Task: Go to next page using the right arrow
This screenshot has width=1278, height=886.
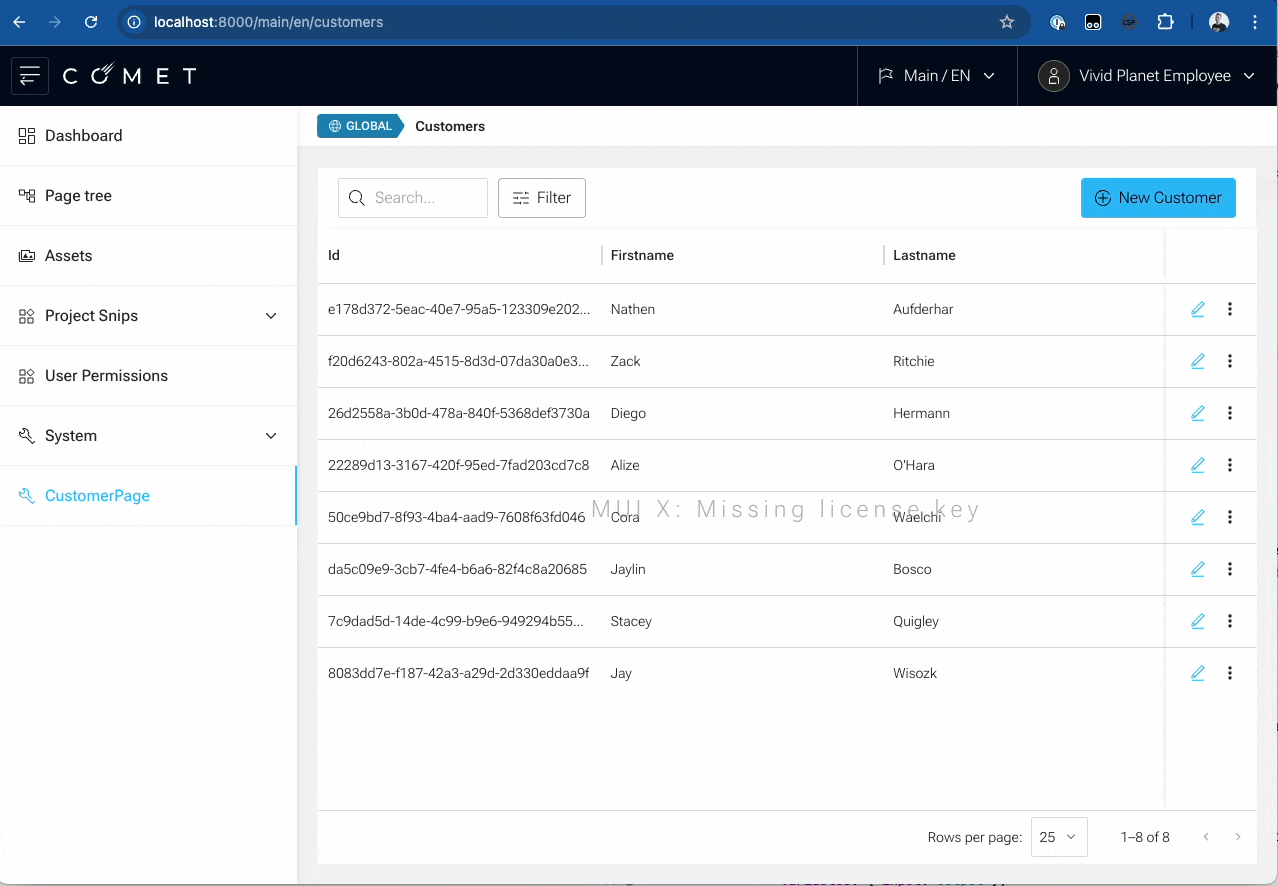Action: click(x=1237, y=836)
